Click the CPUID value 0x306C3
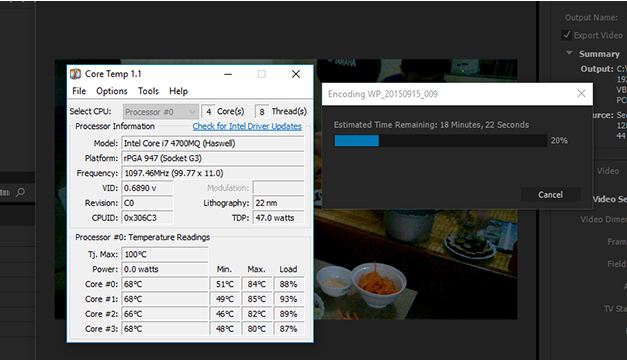 147,218
